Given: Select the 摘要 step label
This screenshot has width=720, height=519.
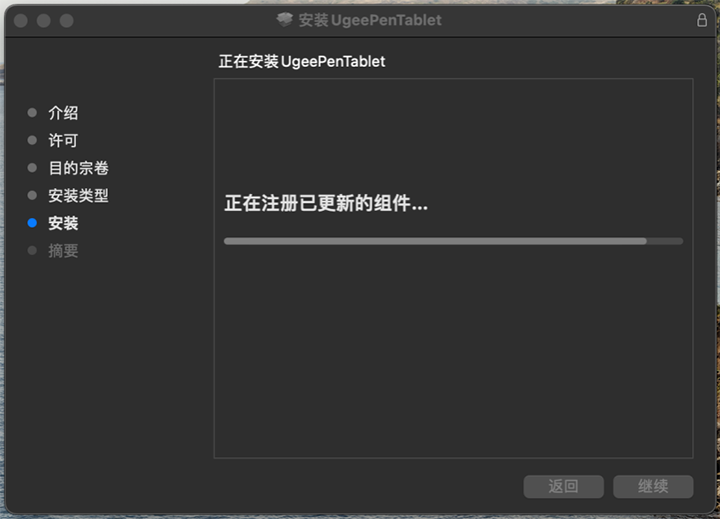Looking at the screenshot, I should (x=63, y=251).
